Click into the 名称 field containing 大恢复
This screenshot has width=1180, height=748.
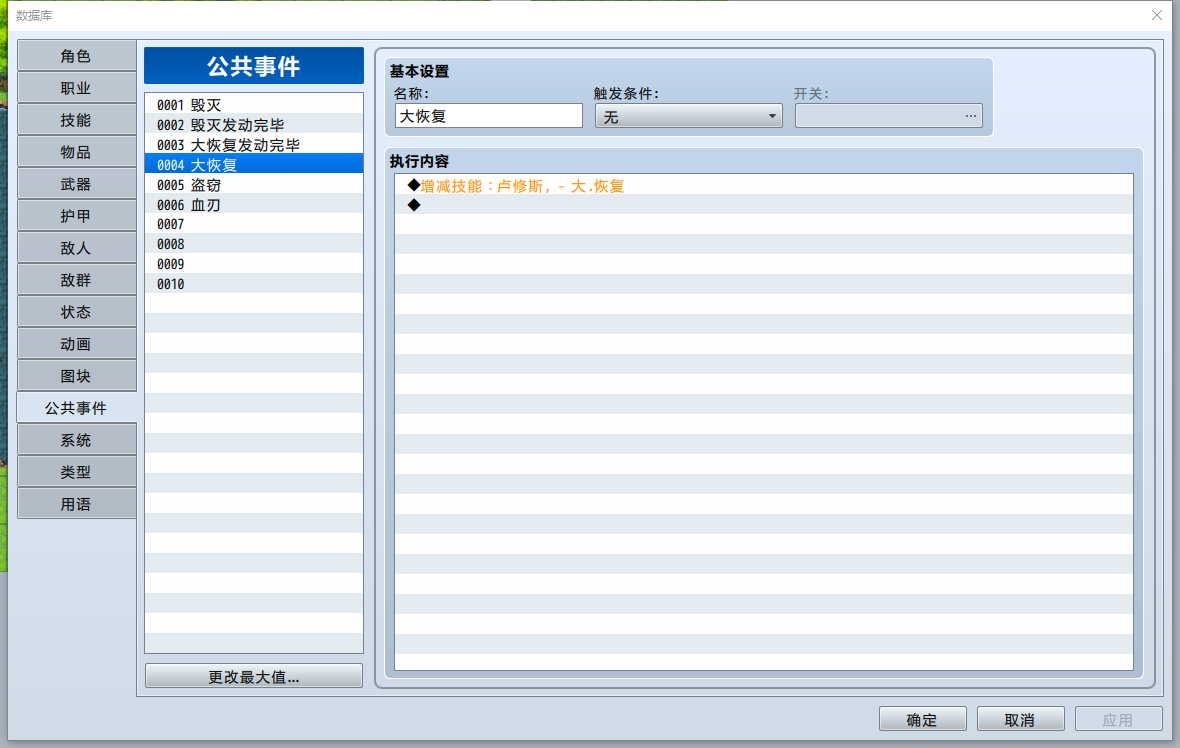click(488, 116)
